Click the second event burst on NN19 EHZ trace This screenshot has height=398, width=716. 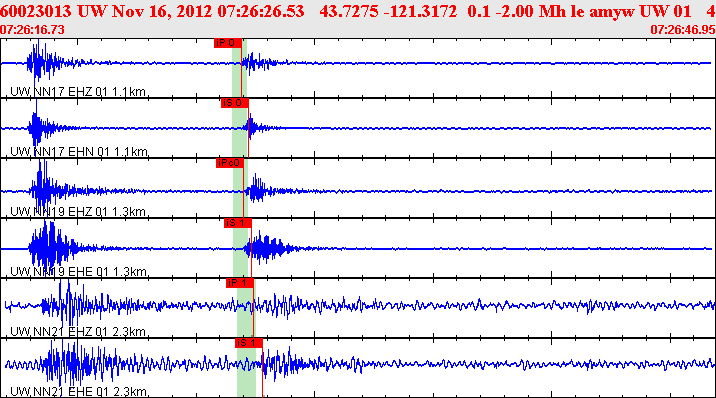258,189
